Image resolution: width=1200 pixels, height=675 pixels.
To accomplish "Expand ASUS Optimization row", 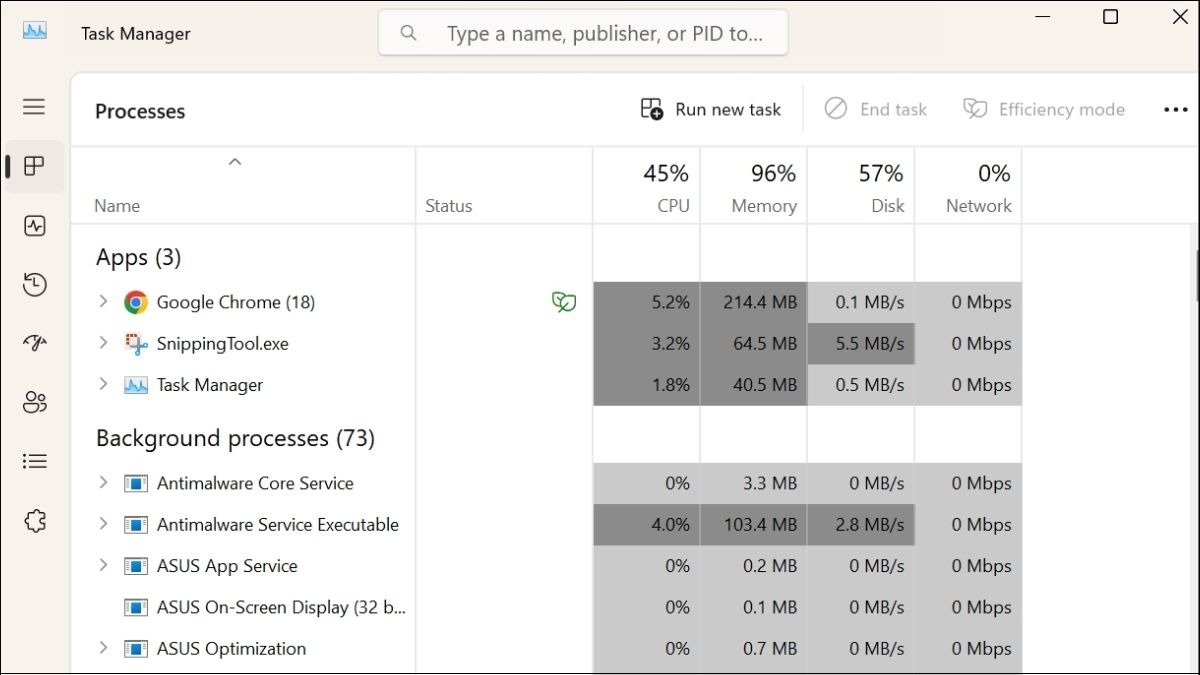I will [102, 648].
